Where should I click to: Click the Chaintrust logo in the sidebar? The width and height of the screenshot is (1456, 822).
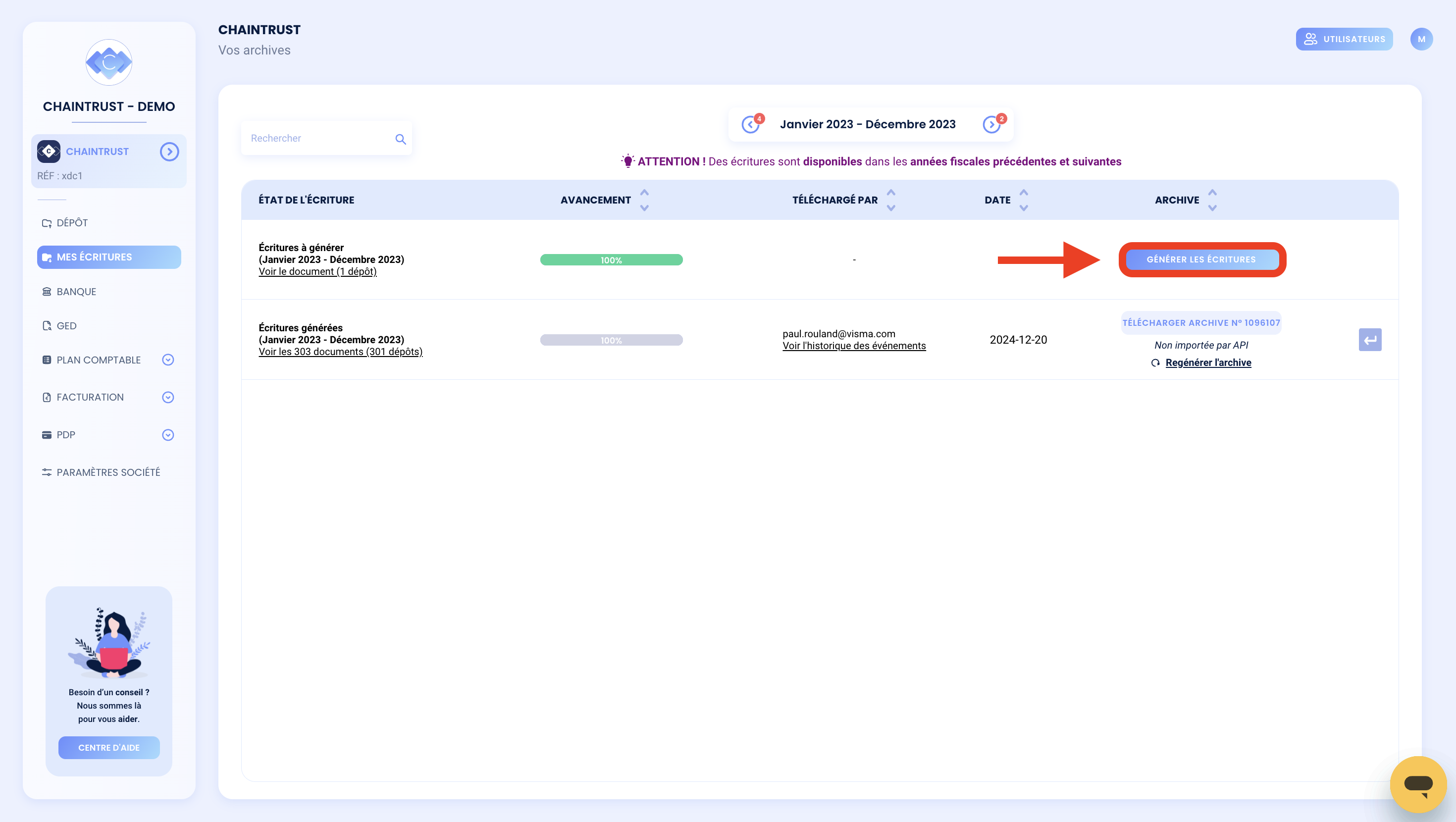[x=108, y=62]
